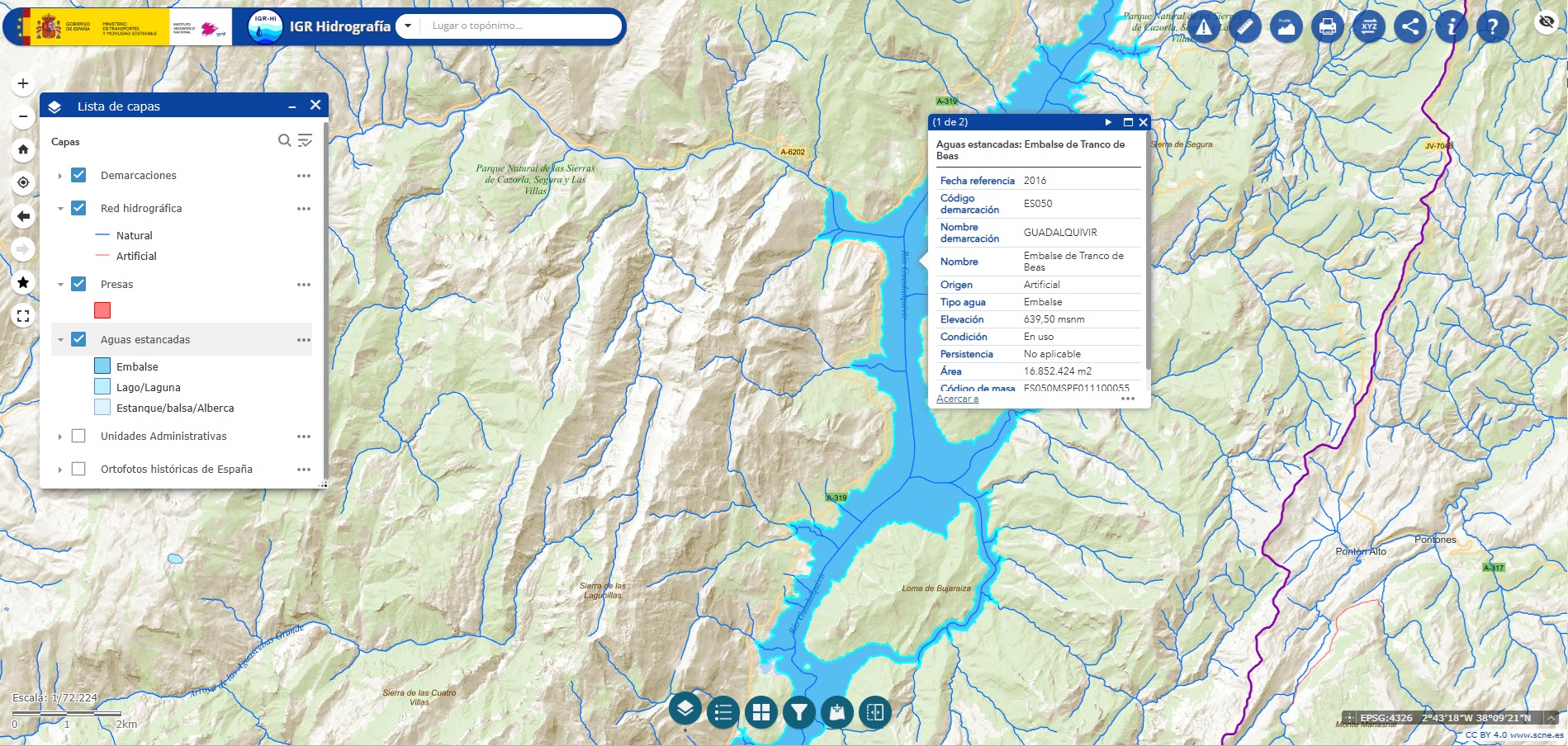Open options menu for Aguas estancadas

tap(304, 340)
